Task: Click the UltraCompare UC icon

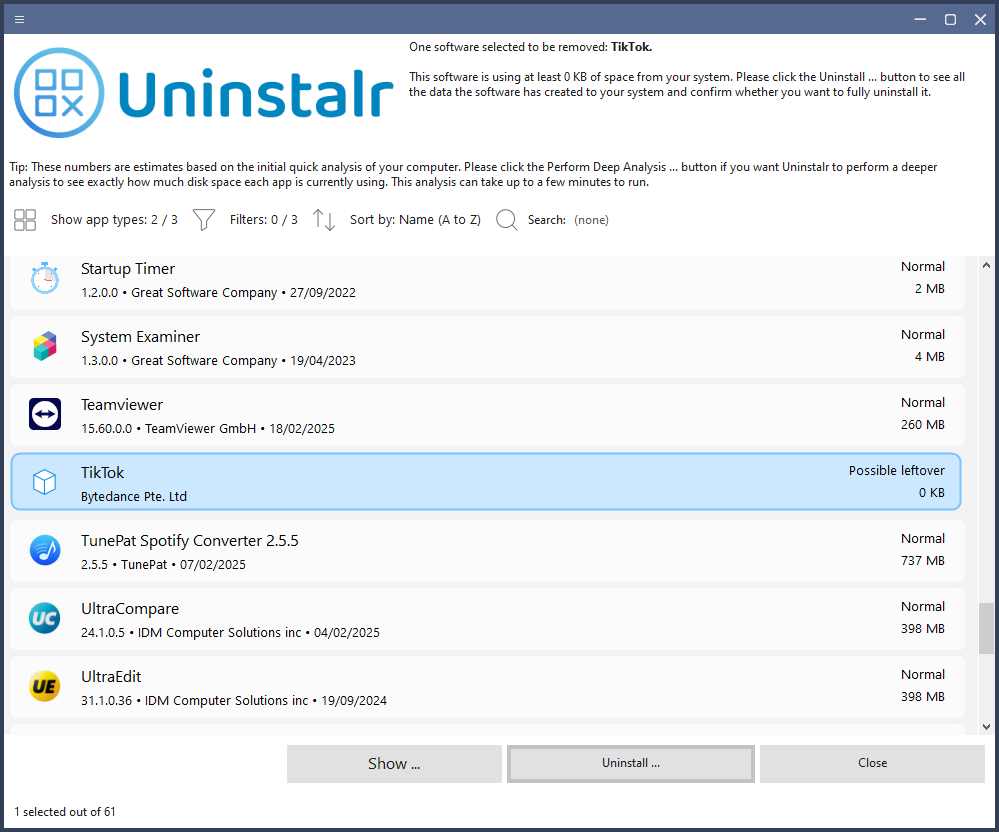Action: 45,618
